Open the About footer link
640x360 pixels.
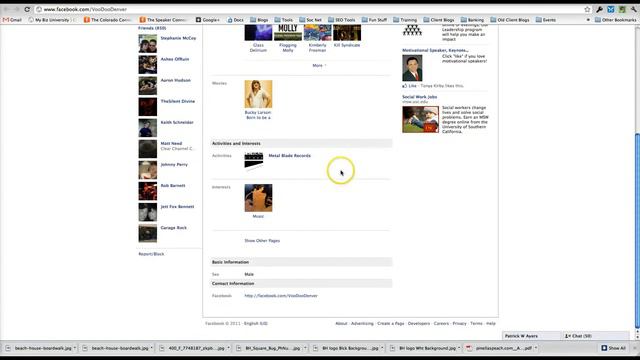pyautogui.click(x=341, y=323)
